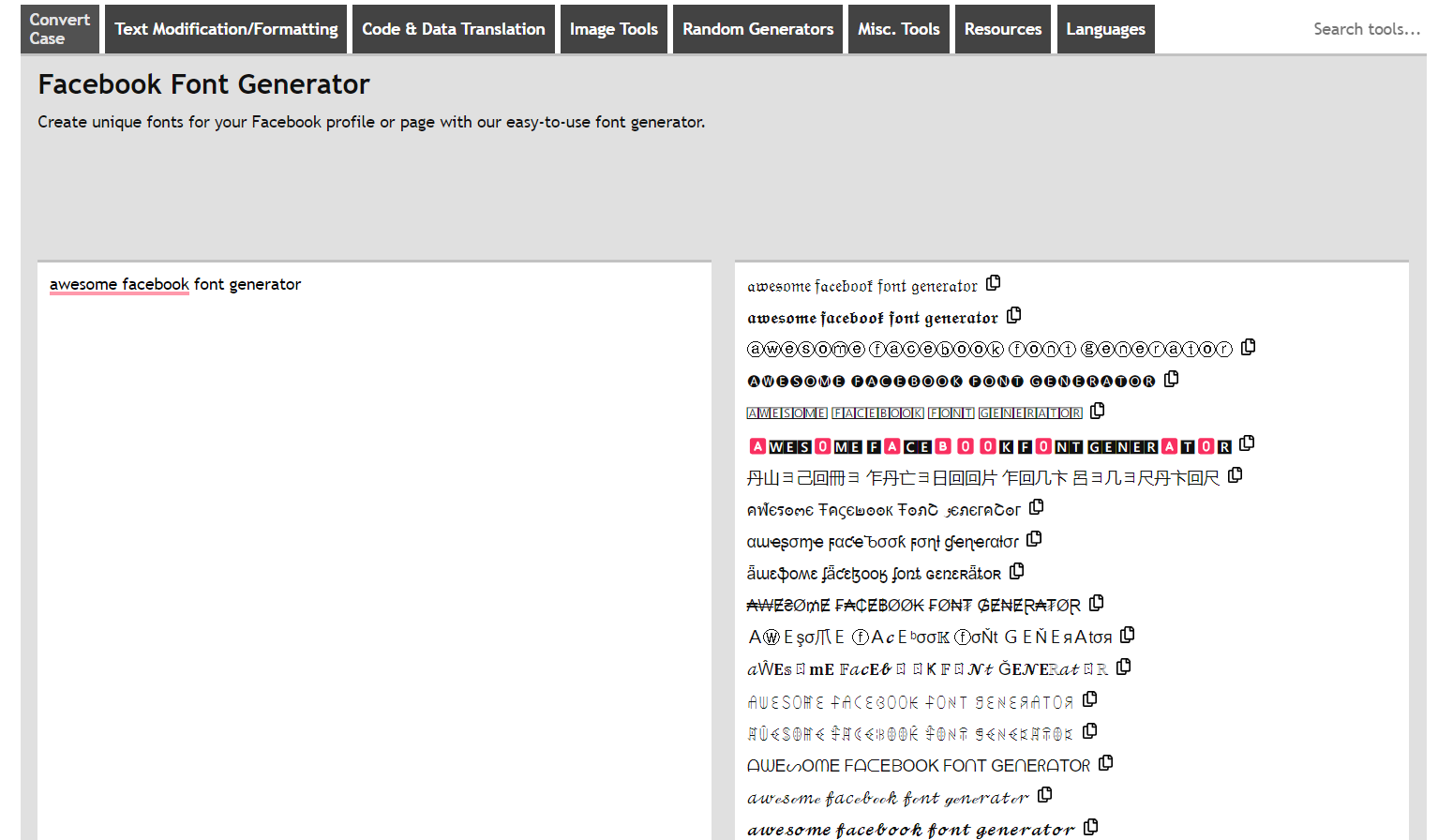This screenshot has height=840, width=1453.
Task: Go to the Convert Case home page
Action: point(59,29)
